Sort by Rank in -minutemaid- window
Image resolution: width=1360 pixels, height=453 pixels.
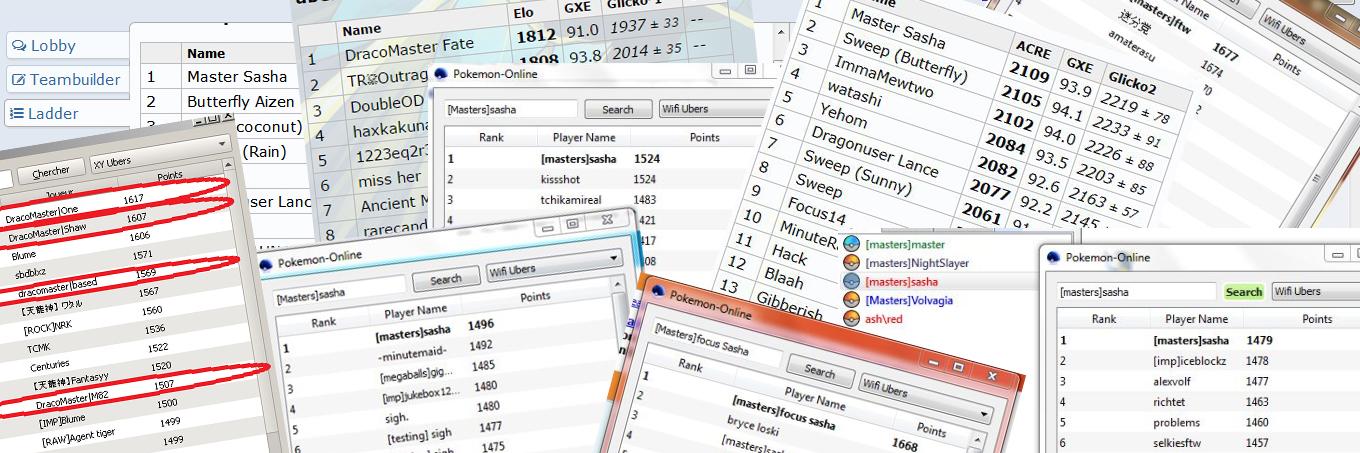[323, 323]
